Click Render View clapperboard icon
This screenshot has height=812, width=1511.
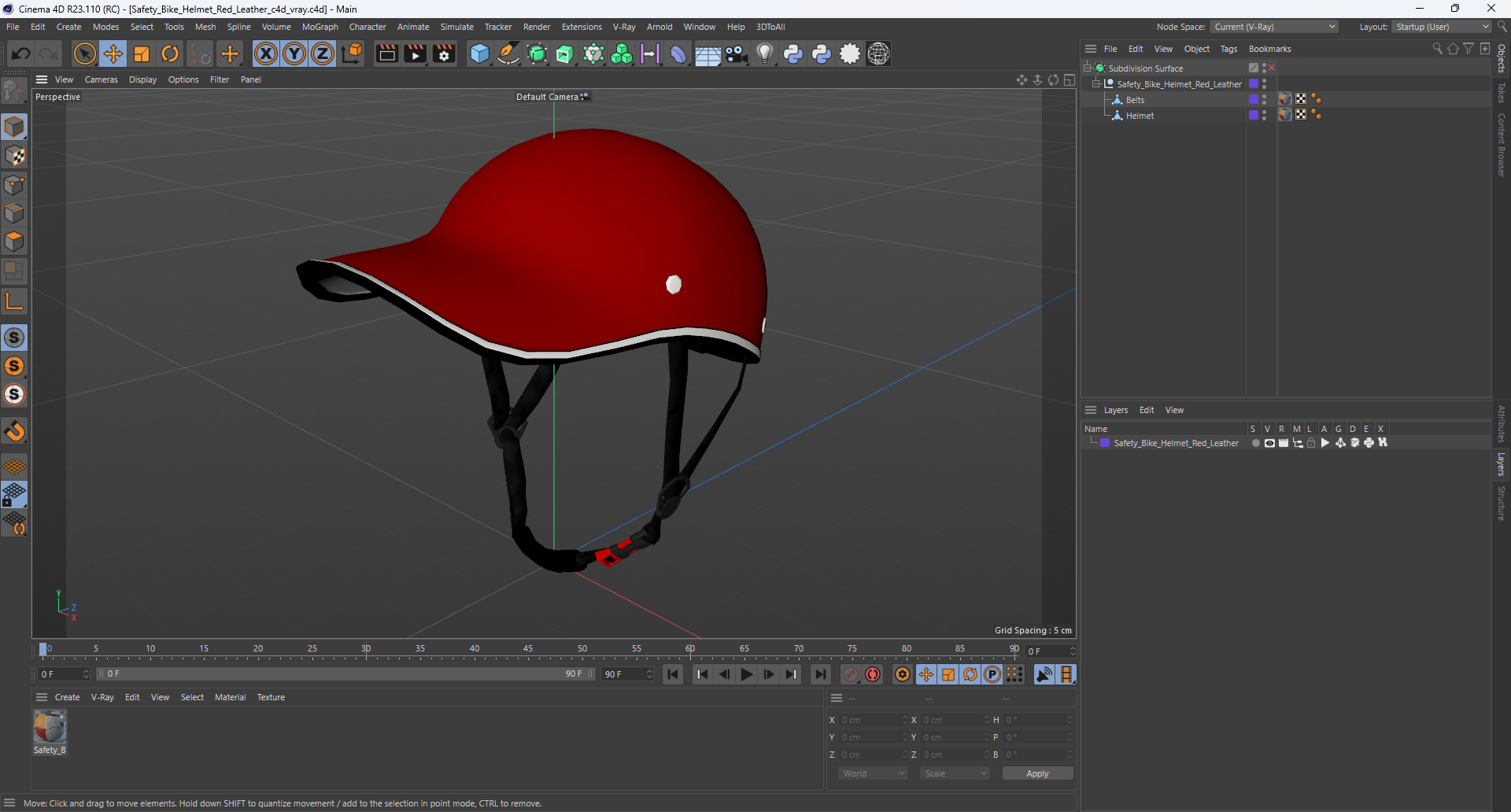pos(386,54)
